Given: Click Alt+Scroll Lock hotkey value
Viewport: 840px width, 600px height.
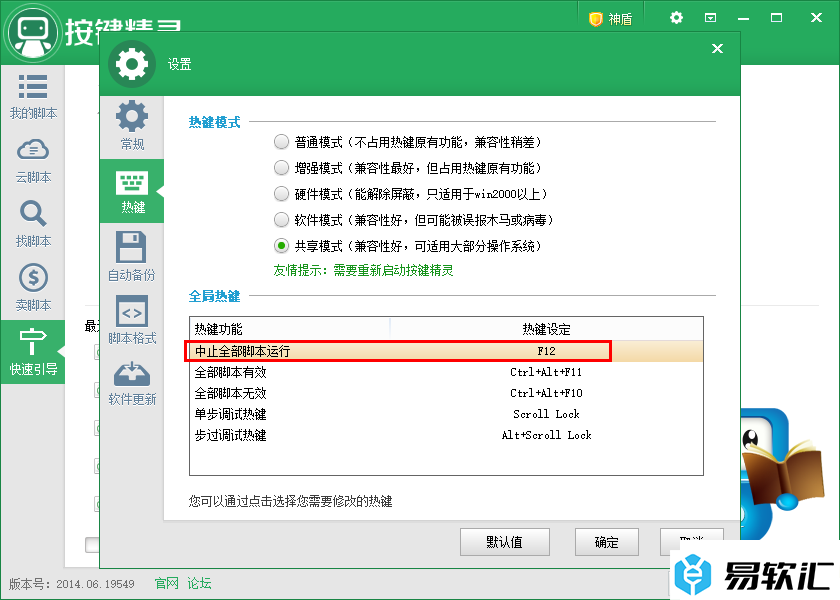Looking at the screenshot, I should pyautogui.click(x=546, y=435).
